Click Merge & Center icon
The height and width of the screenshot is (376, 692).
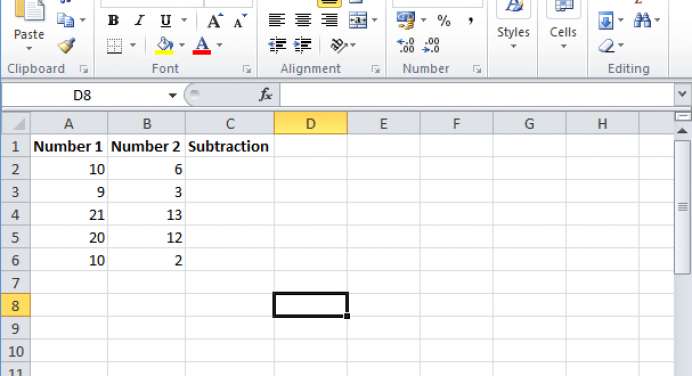pos(358,20)
